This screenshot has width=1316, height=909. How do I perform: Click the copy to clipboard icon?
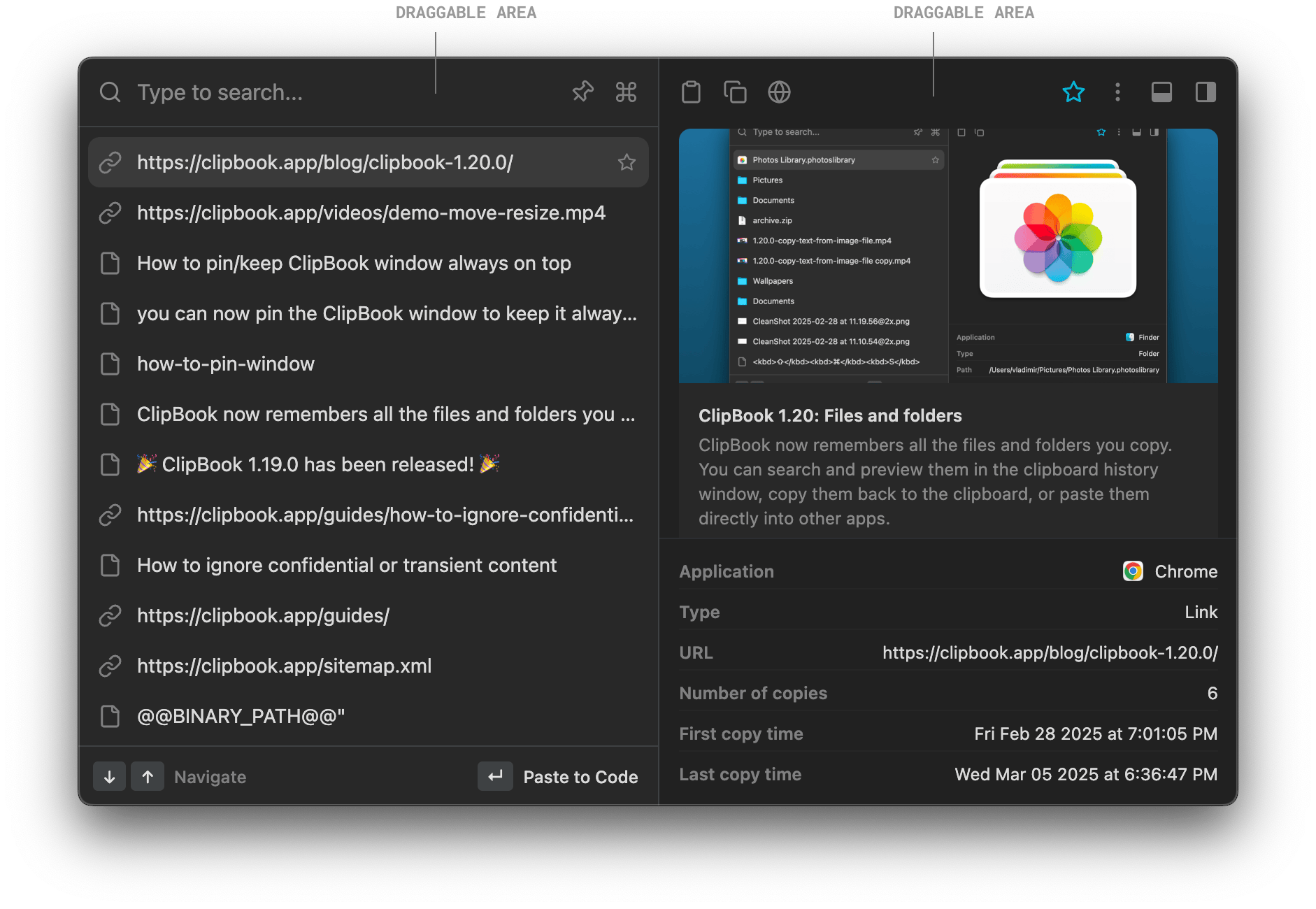(735, 92)
